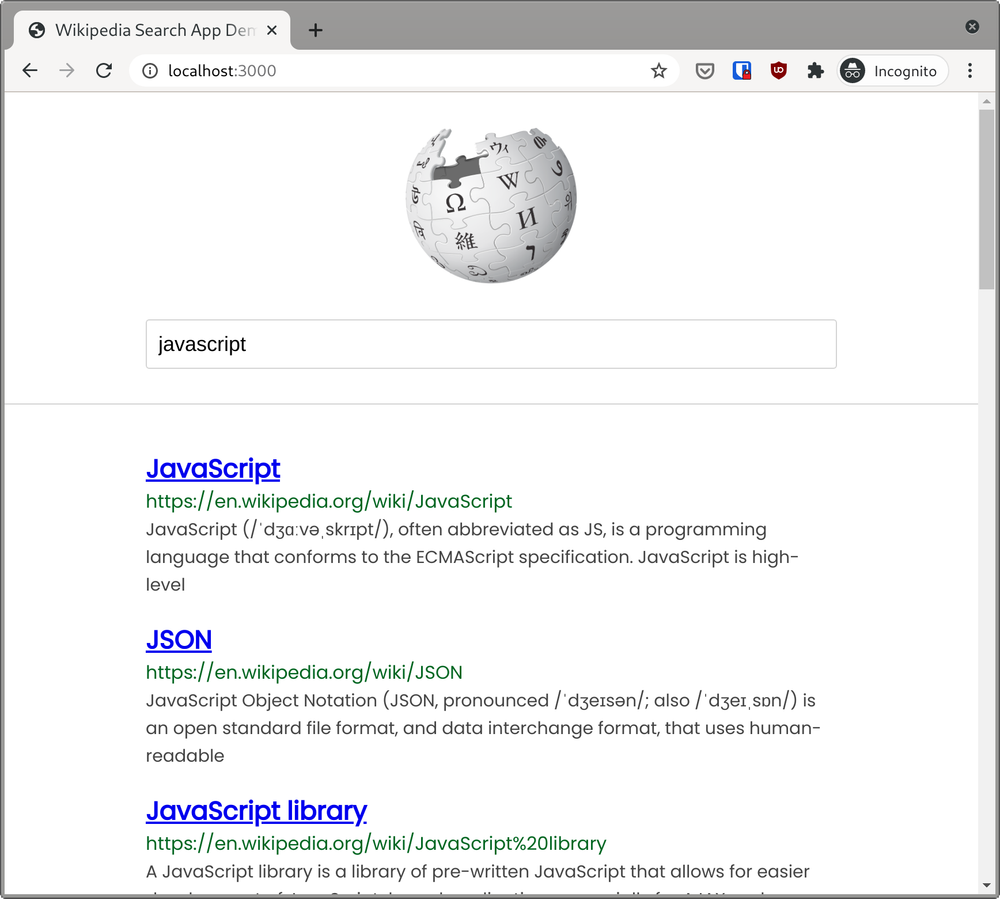Screen dimensions: 1000x899
Task: Click the Wikipedia globe logo
Action: 491,205
